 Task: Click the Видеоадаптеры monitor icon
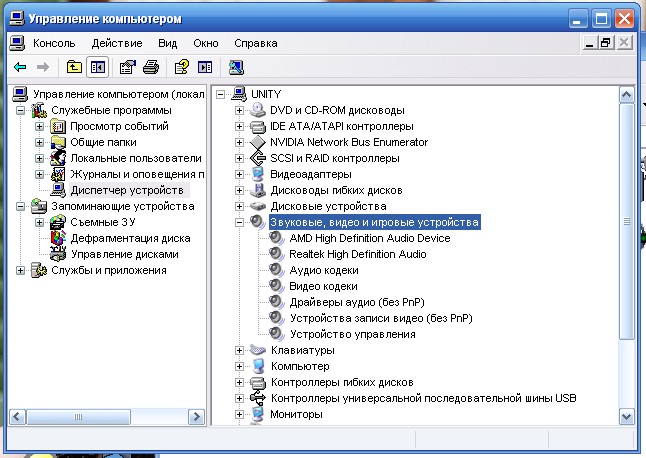click(258, 174)
